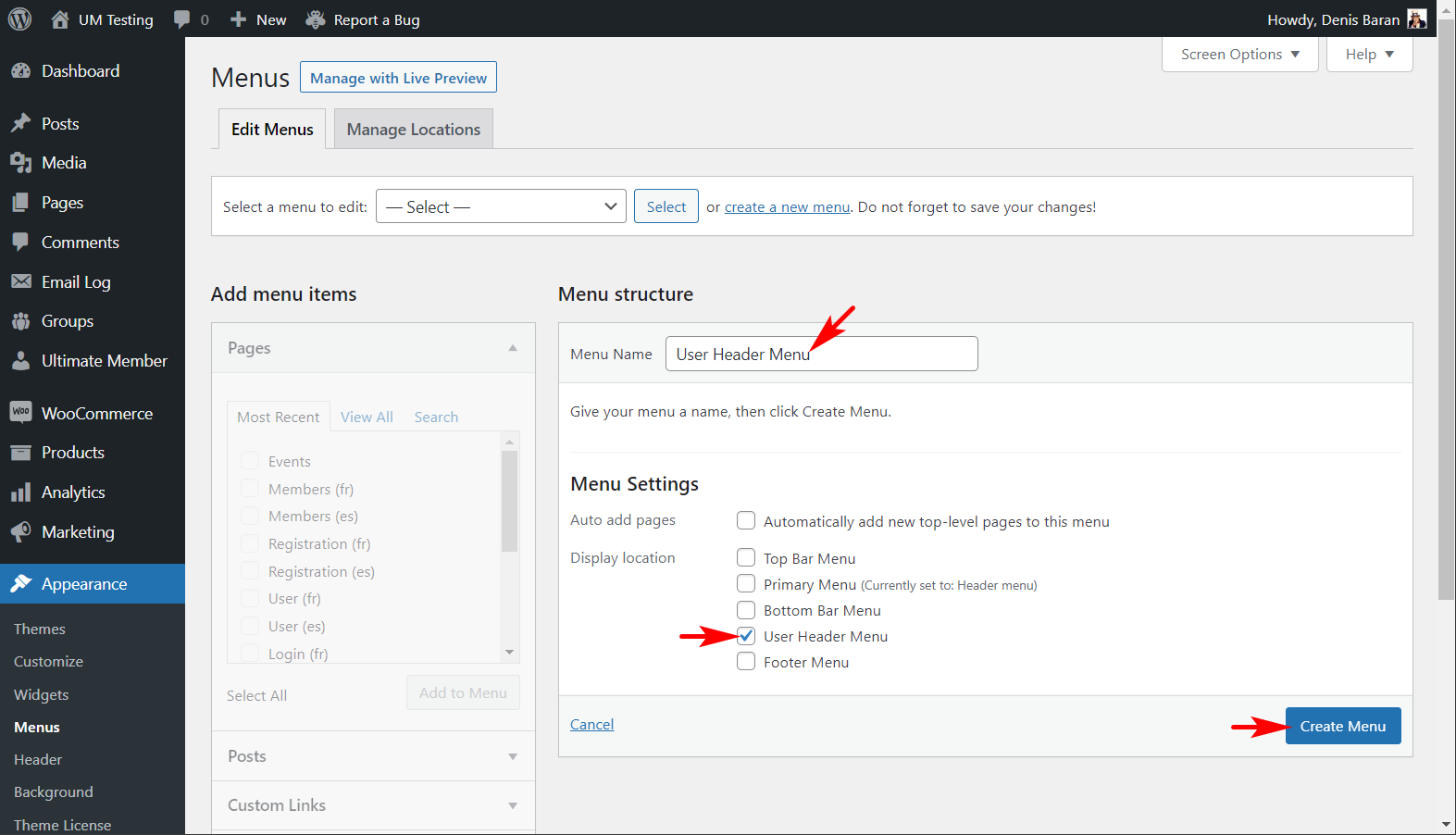1456x835 pixels.
Task: Expand the Help panel
Action: (x=1370, y=54)
